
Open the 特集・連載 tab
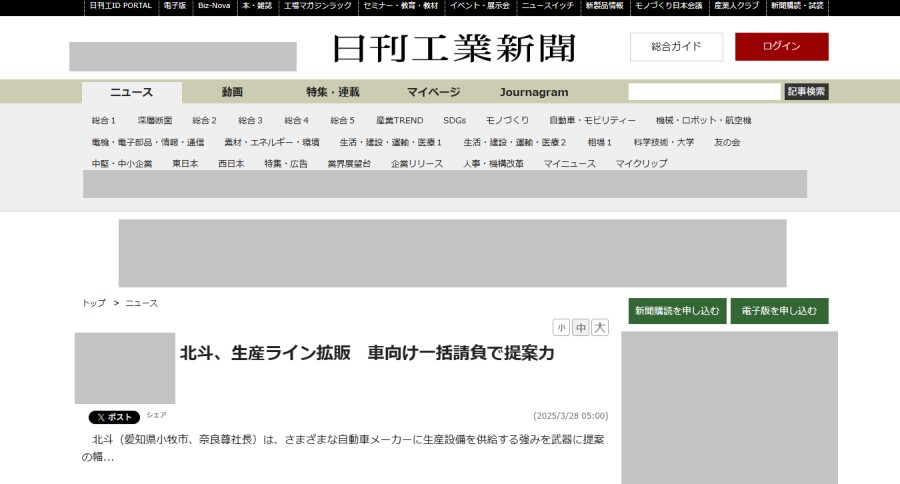(333, 92)
